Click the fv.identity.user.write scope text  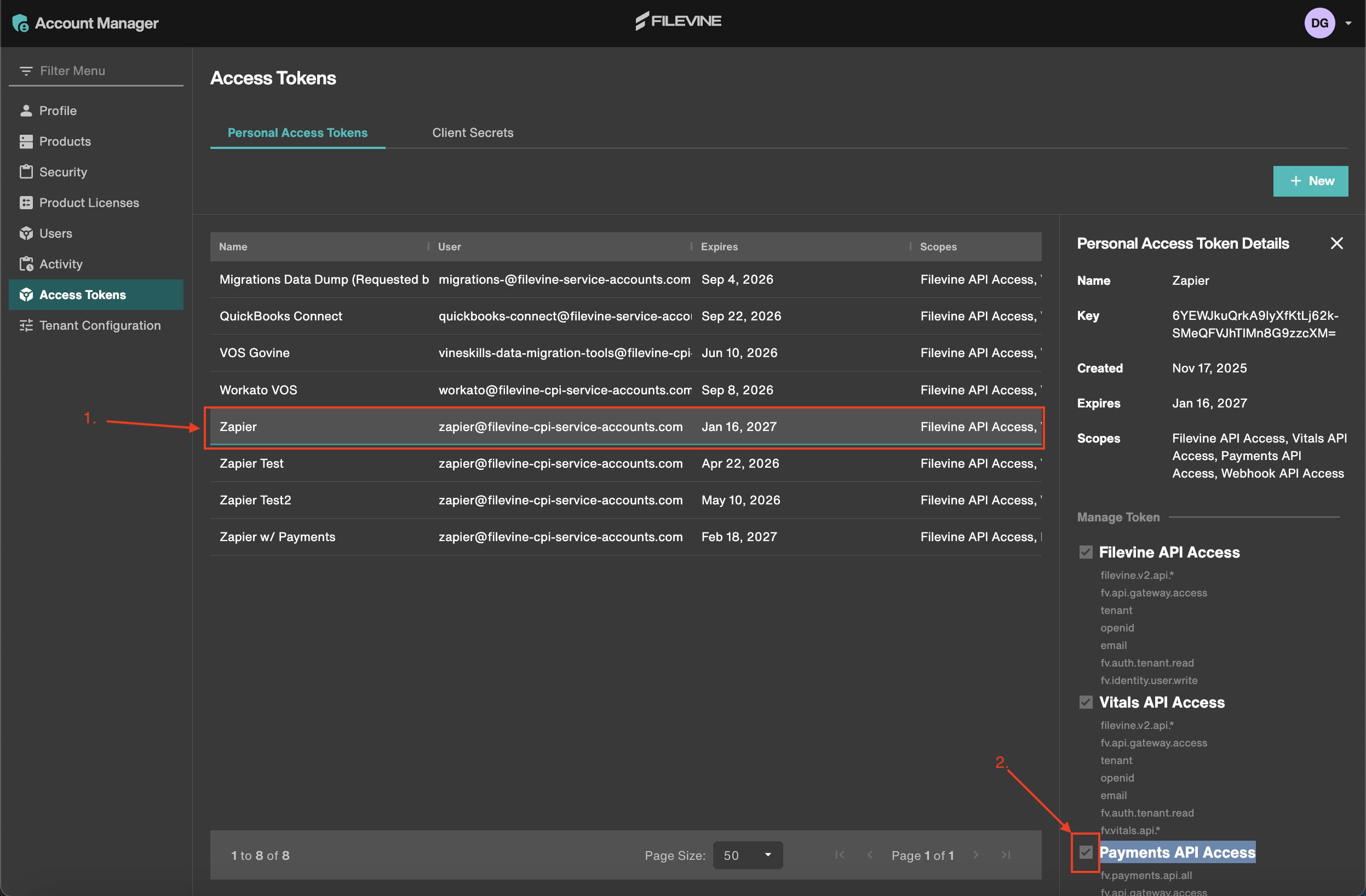[1149, 680]
